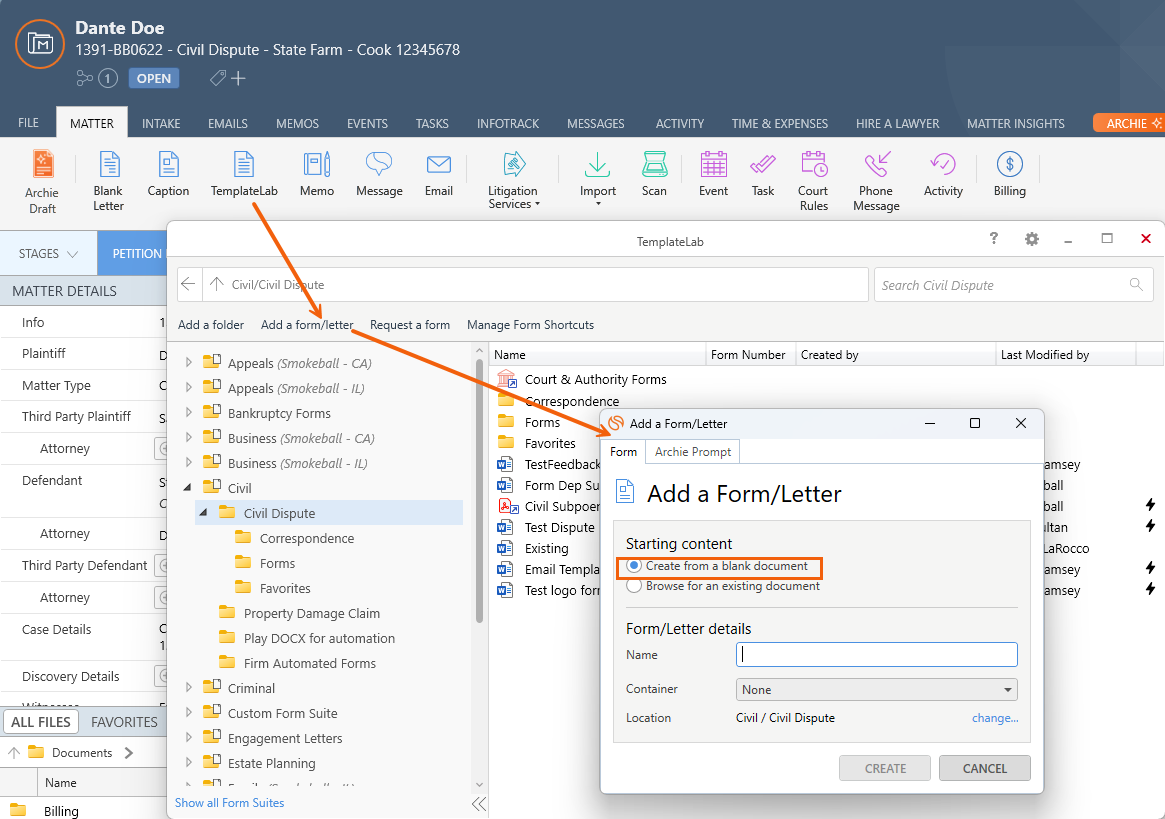1165x819 pixels.
Task: Open TemplateLab help
Action: point(993,239)
